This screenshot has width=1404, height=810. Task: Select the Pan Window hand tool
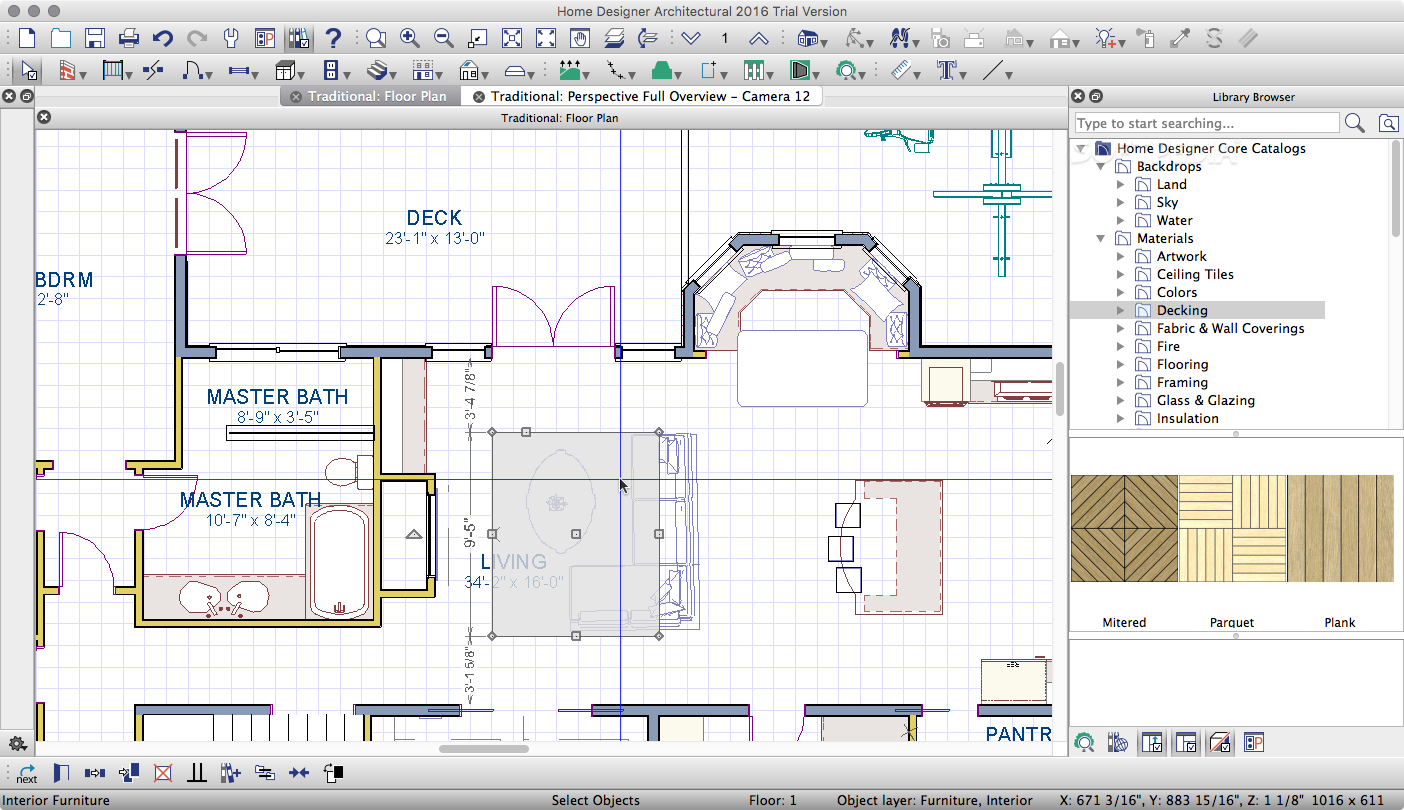[579, 39]
